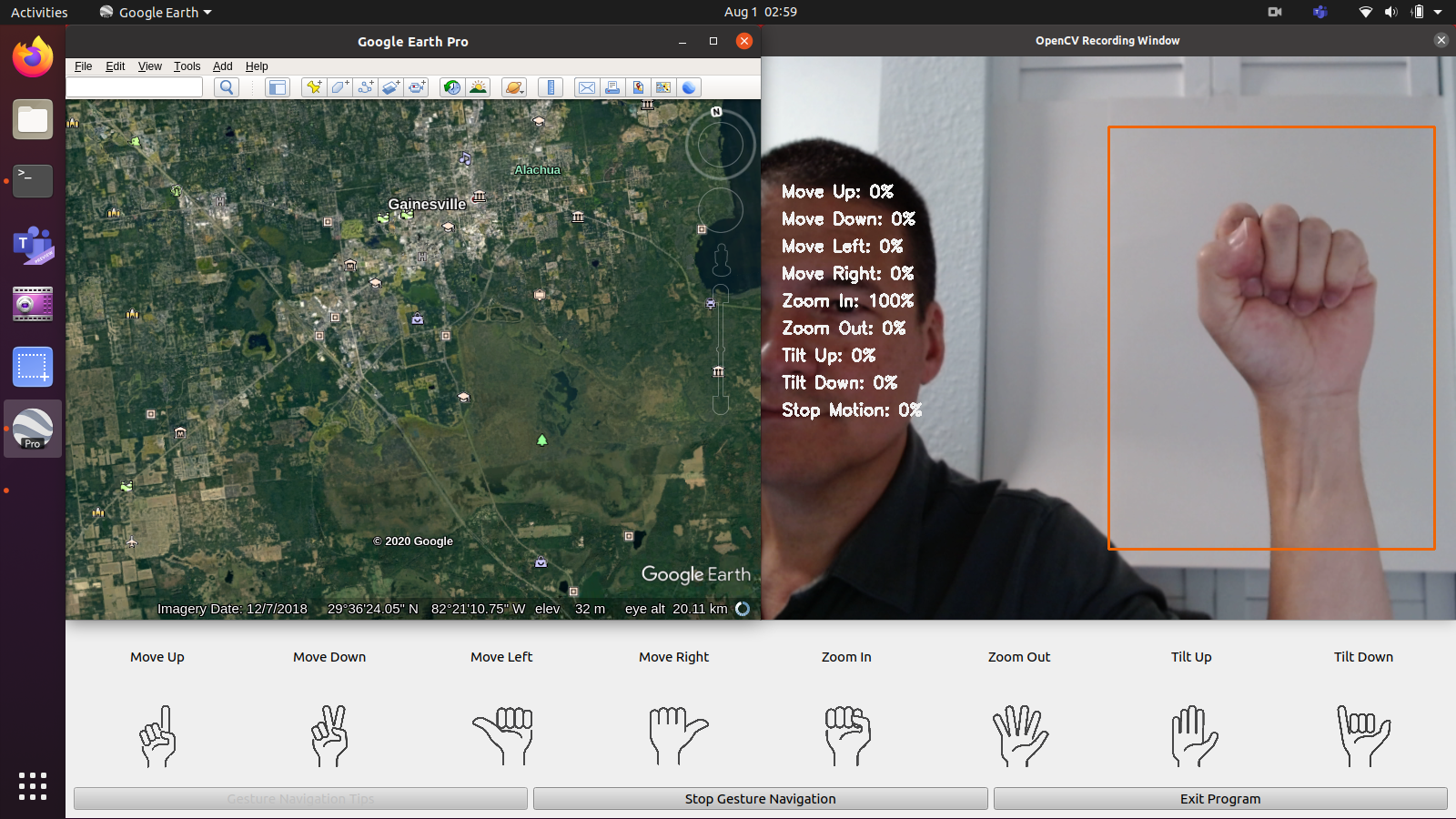Open the Terminal from the dock
The height and width of the screenshot is (819, 1456).
pyautogui.click(x=33, y=181)
